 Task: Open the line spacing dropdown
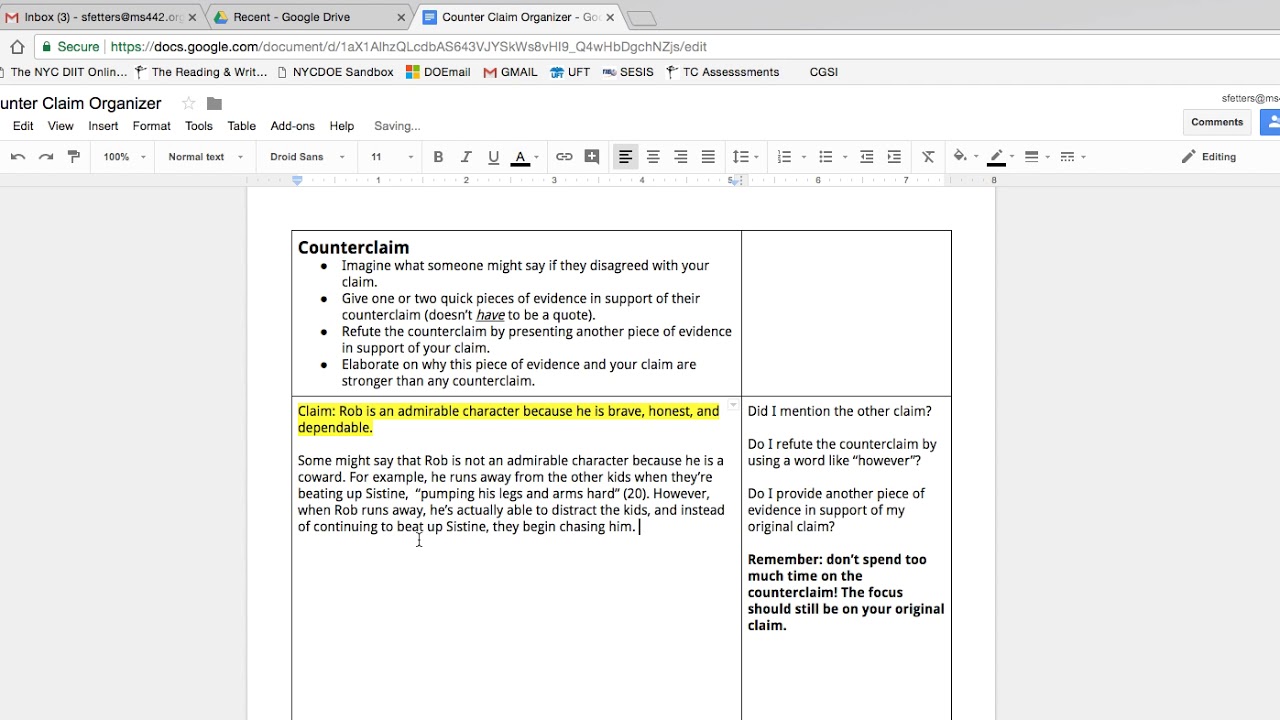(x=745, y=157)
